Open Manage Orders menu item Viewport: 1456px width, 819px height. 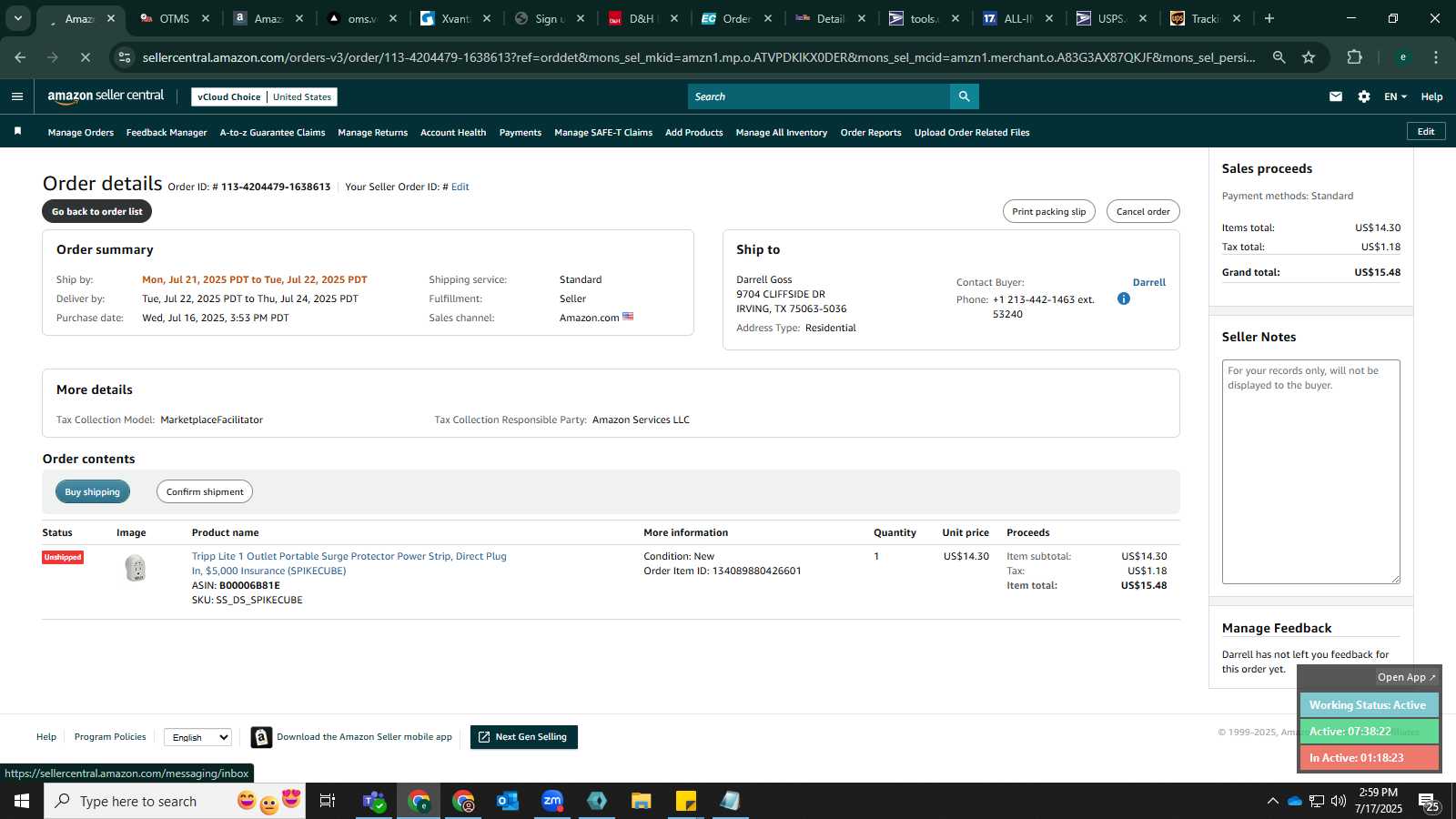point(81,132)
